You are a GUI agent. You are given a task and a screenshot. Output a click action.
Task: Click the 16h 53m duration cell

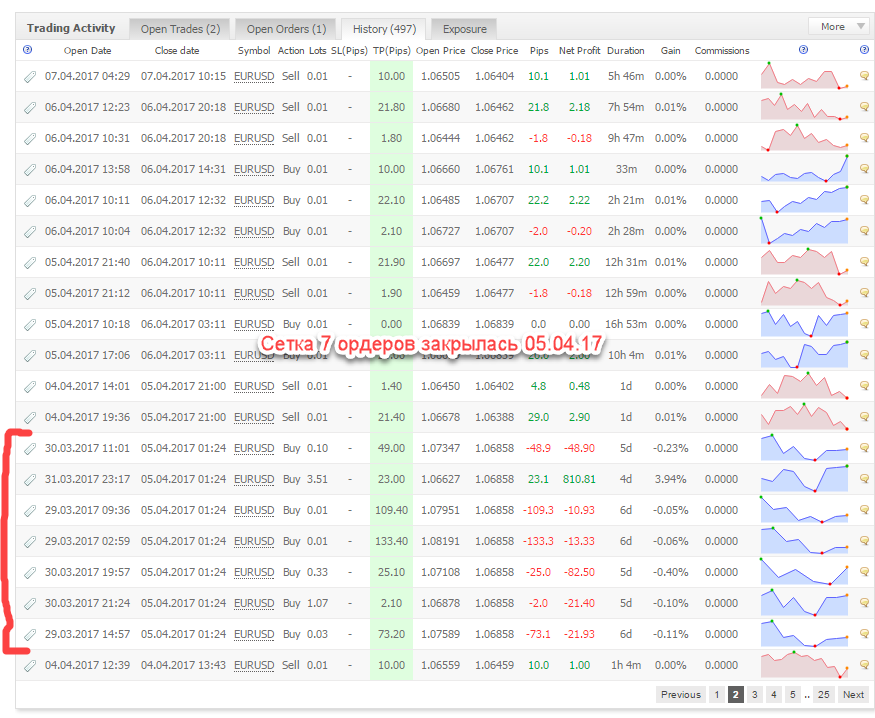pos(626,324)
